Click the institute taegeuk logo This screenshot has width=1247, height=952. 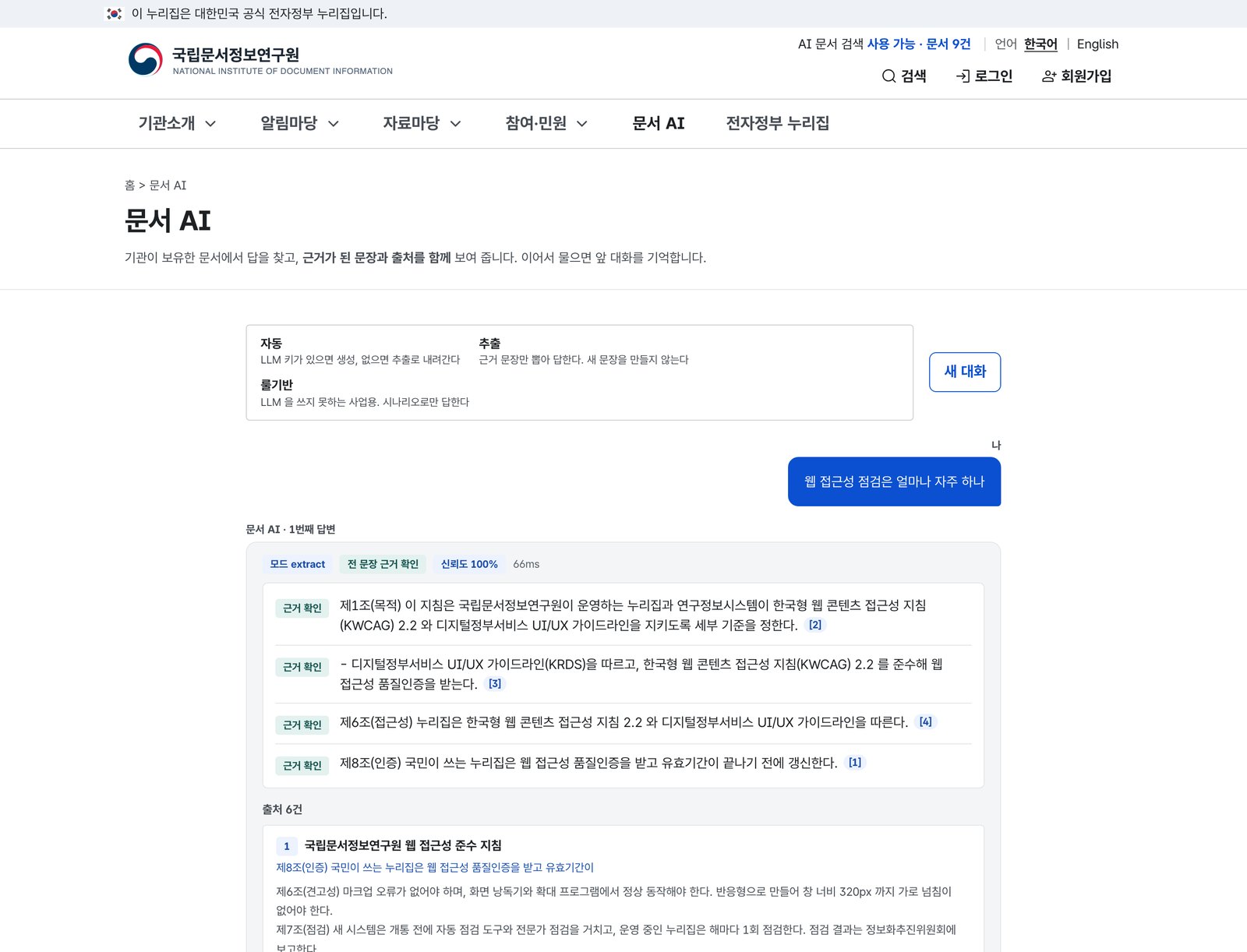(x=145, y=59)
